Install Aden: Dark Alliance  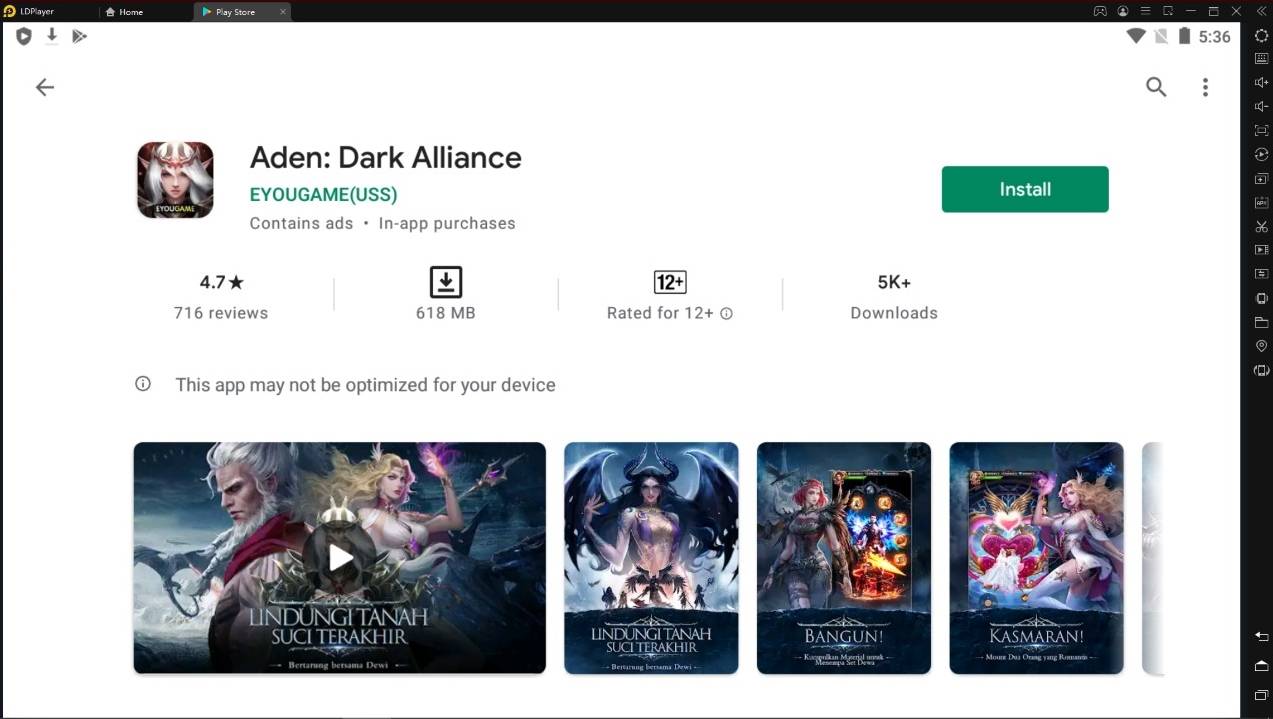coord(1025,189)
